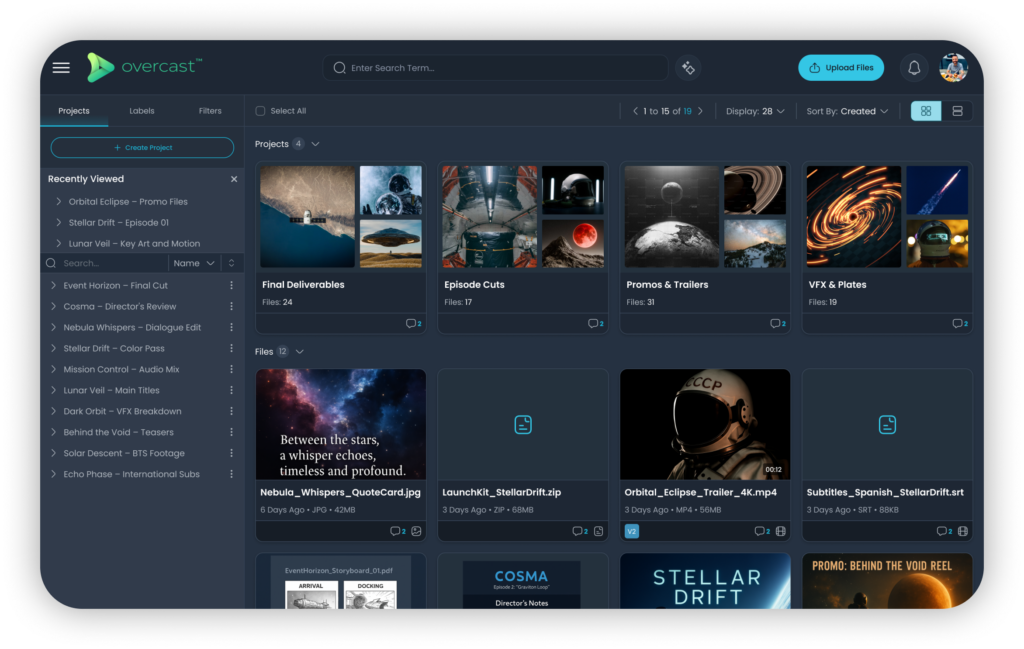Switch to grid view layout
This screenshot has height=649, width=1024.
(x=926, y=111)
